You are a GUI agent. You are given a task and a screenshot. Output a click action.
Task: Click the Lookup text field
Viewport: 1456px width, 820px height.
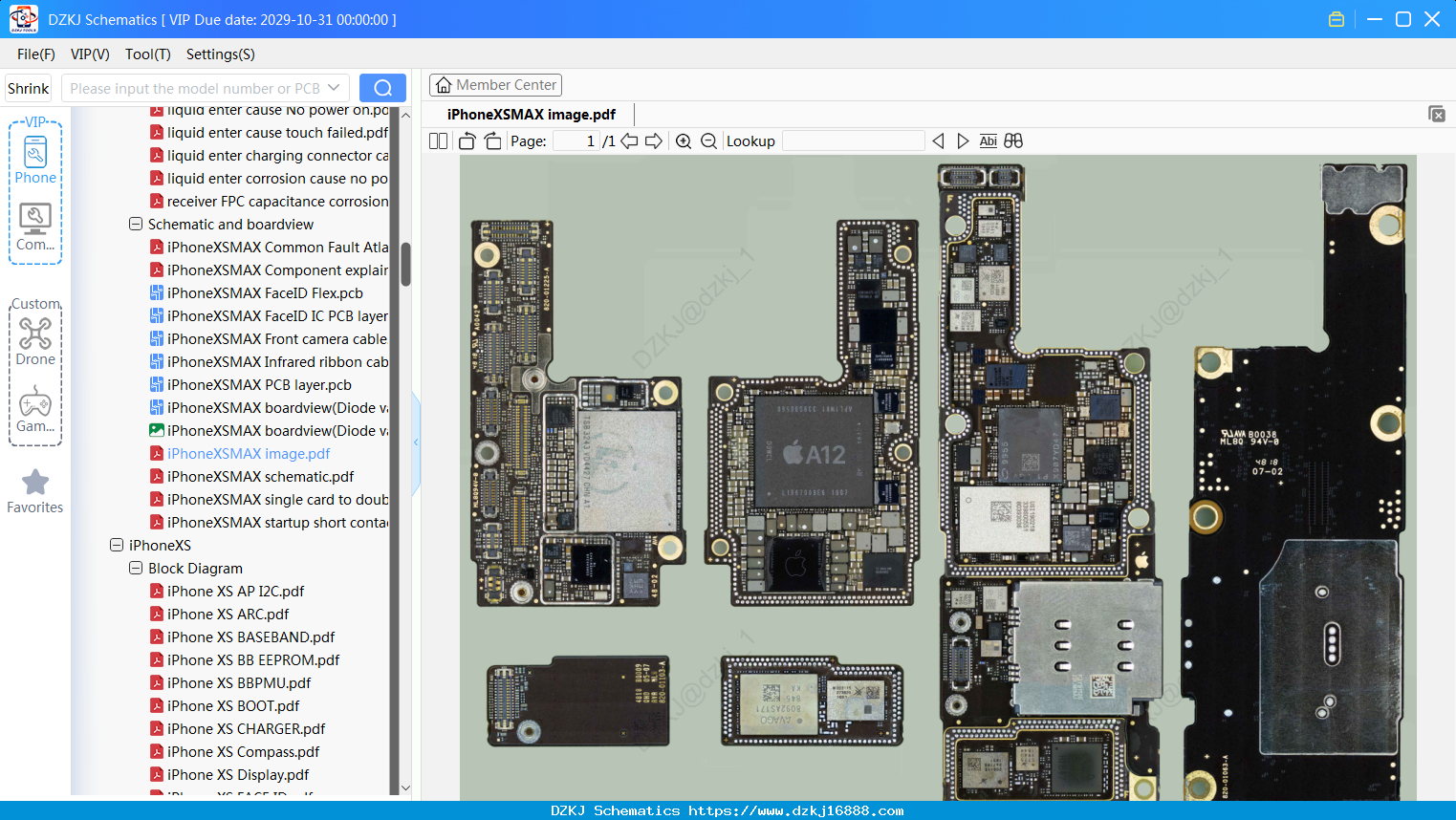pyautogui.click(x=854, y=141)
